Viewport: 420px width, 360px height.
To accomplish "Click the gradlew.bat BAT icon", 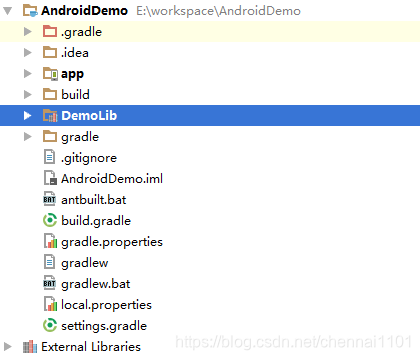I will 50,283.
